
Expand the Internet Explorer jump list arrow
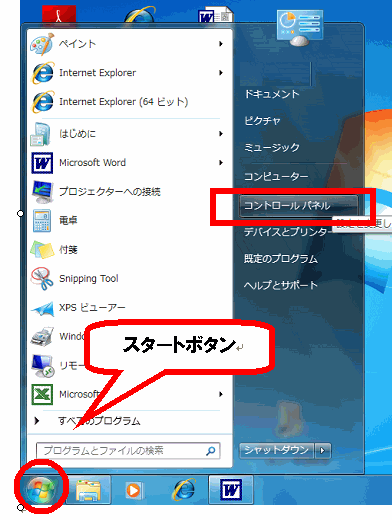[x=221, y=73]
